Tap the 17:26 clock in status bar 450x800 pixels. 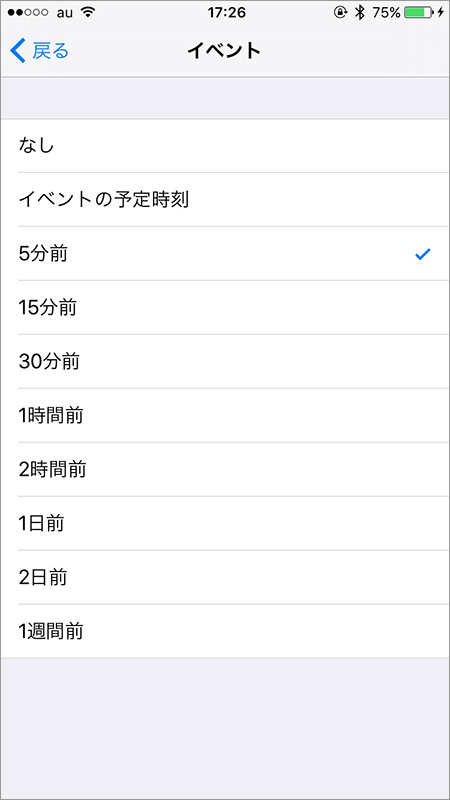[226, 13]
